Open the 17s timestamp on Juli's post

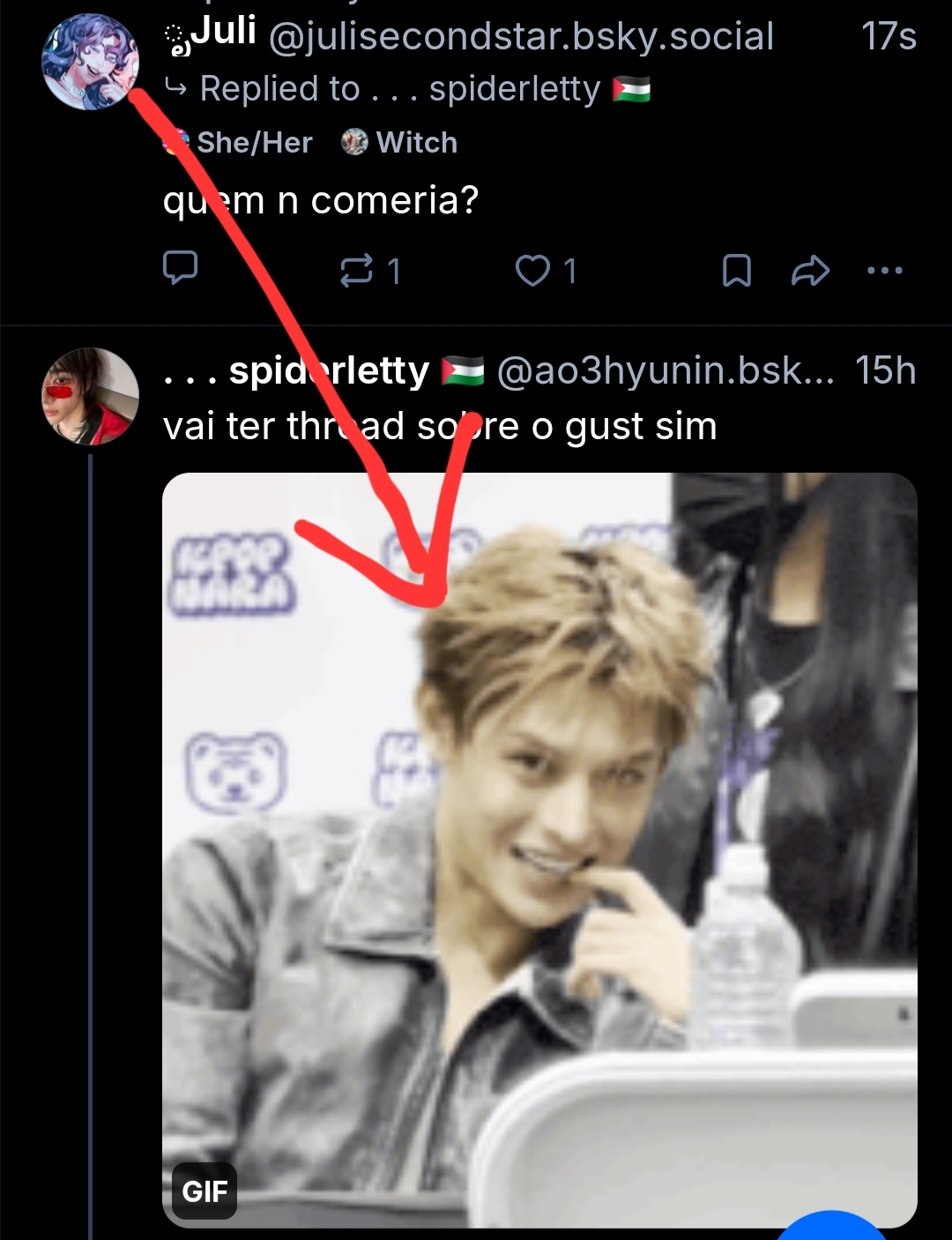888,37
